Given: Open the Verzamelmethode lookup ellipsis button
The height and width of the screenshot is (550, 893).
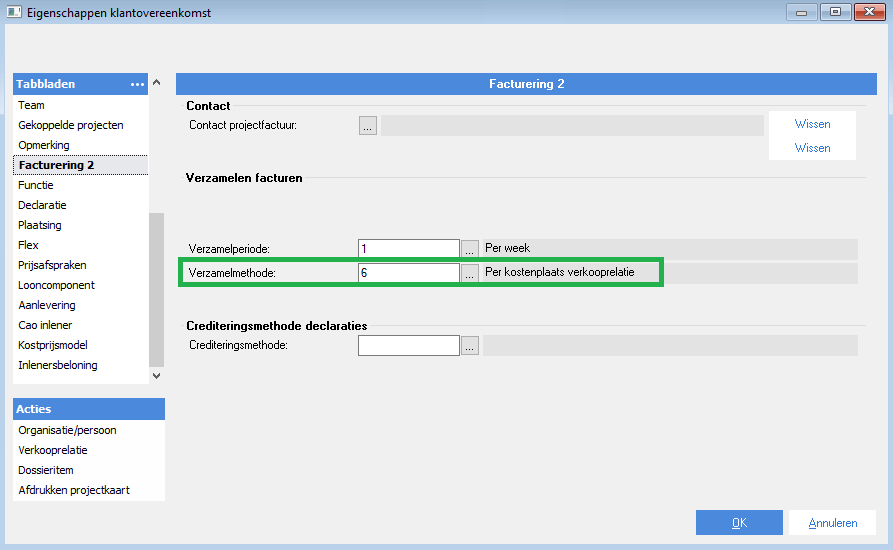Looking at the screenshot, I should pos(470,273).
